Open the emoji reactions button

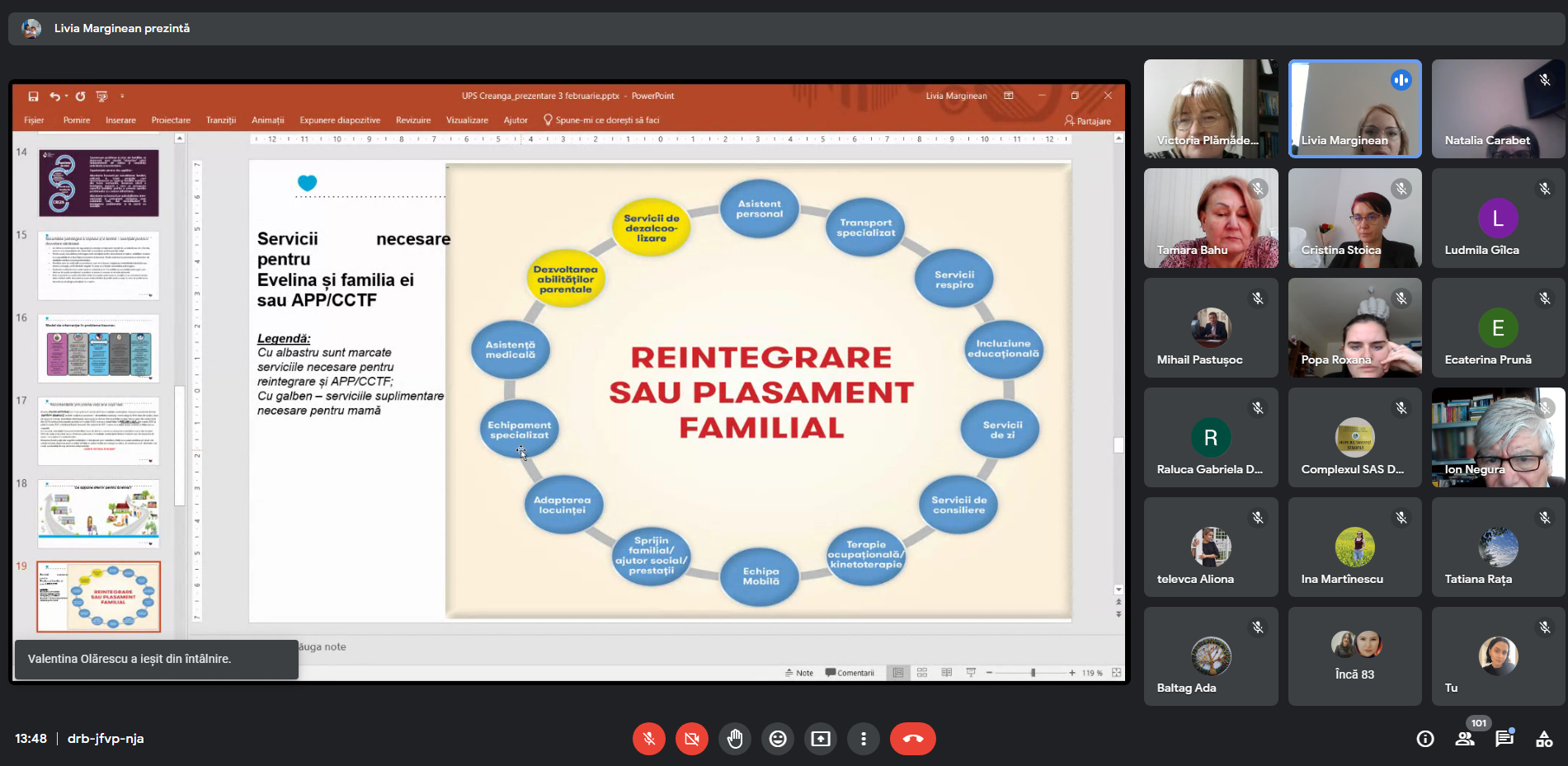coord(777,739)
